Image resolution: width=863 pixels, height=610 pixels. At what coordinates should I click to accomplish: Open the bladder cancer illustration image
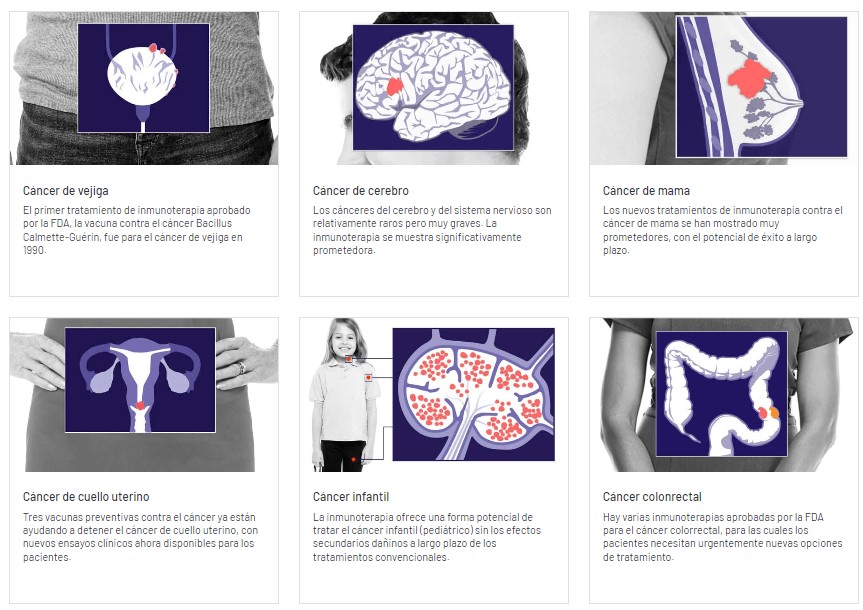[x=144, y=88]
